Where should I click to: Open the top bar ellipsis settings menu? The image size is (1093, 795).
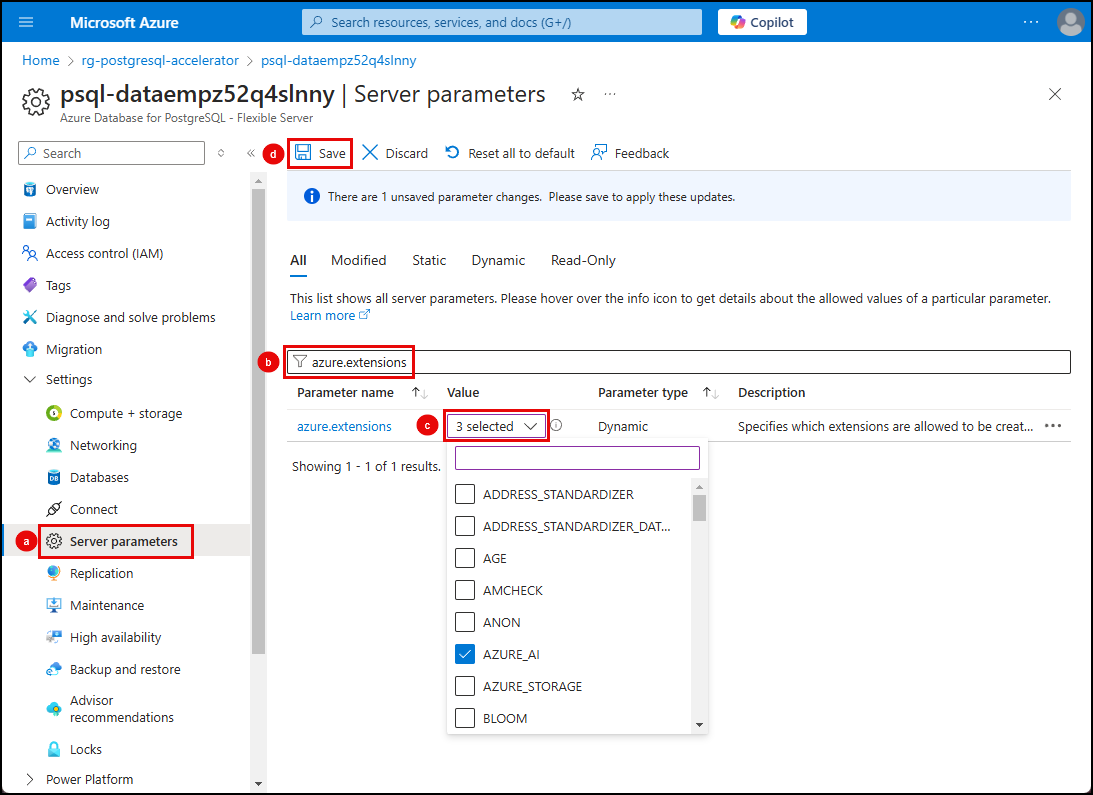[1031, 22]
